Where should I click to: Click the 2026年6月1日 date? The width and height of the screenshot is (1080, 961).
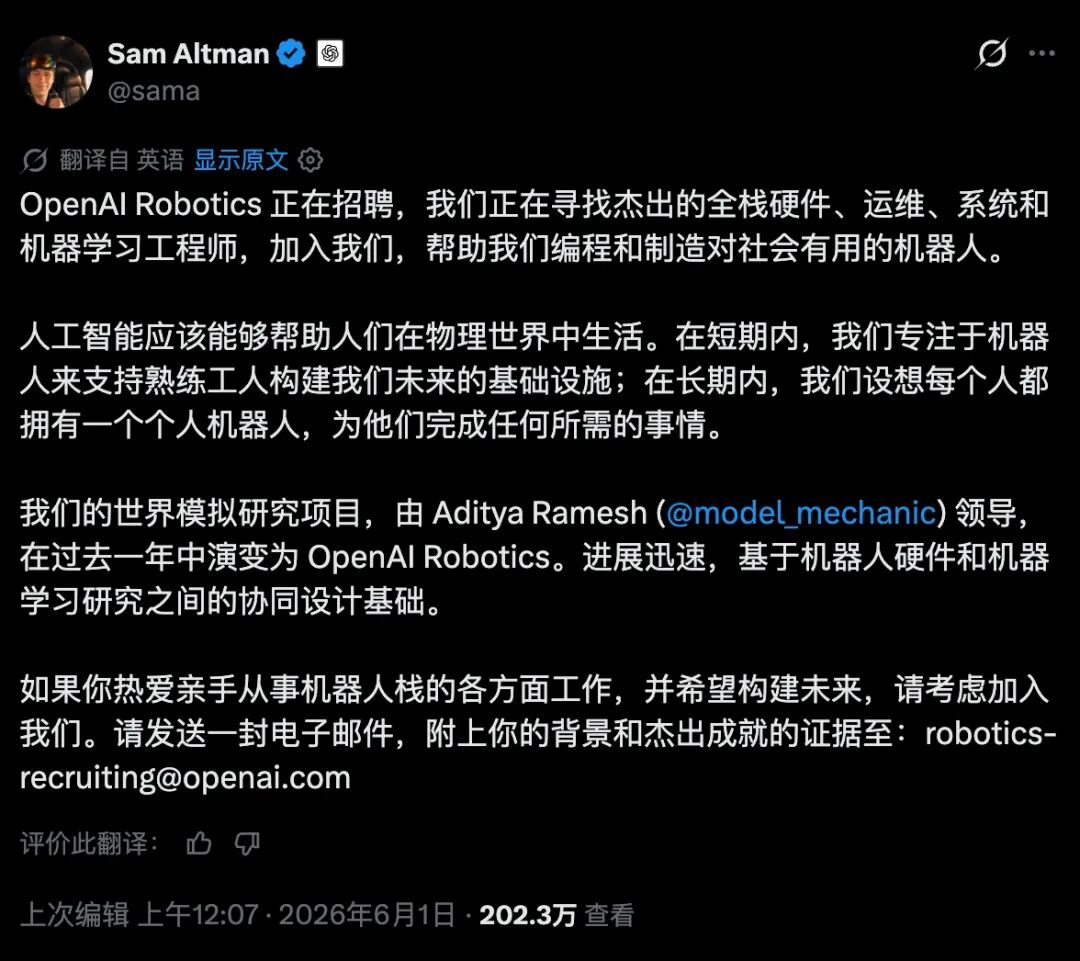click(x=366, y=915)
